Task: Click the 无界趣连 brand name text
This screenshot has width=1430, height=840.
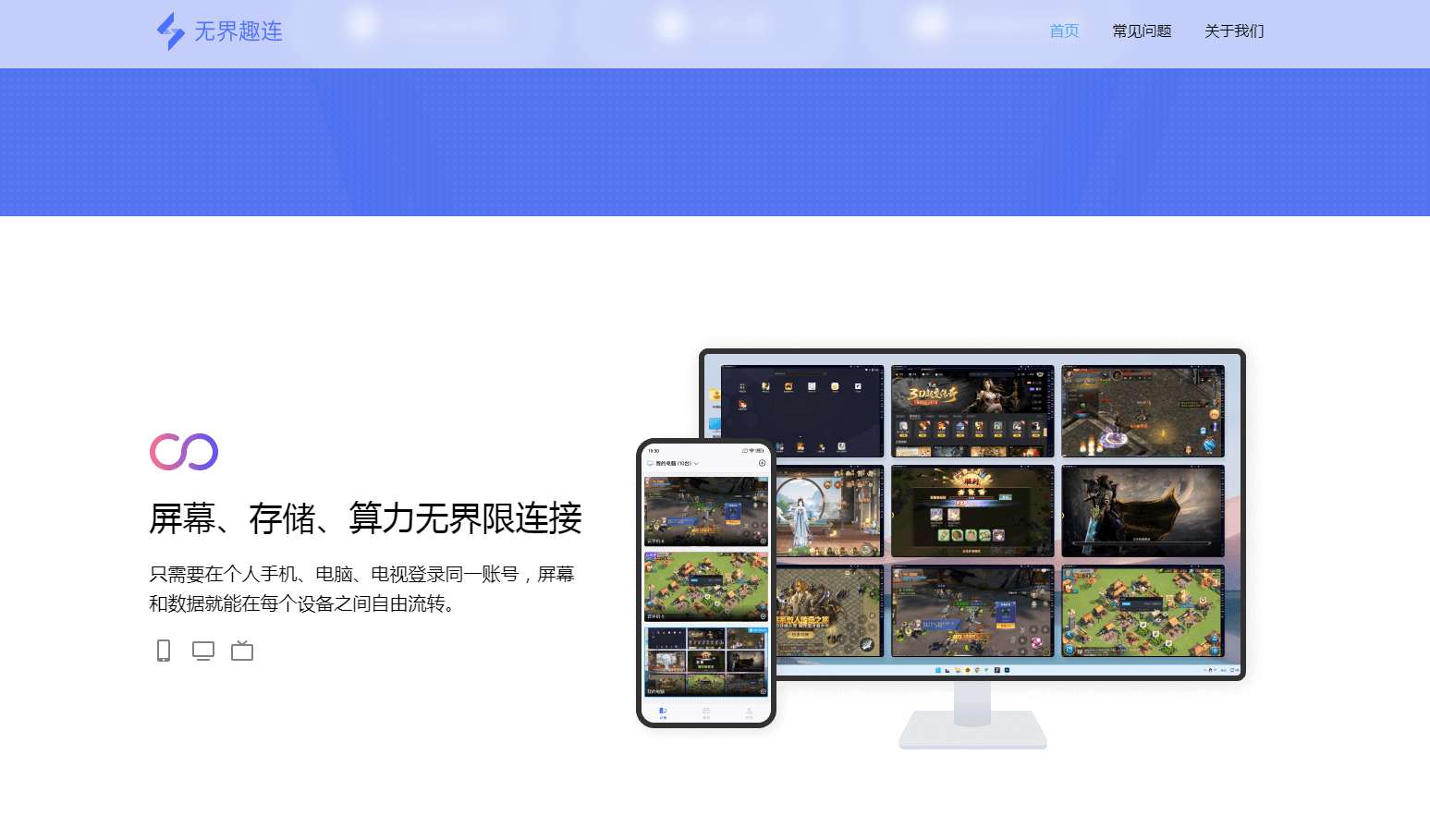Action: click(x=238, y=31)
